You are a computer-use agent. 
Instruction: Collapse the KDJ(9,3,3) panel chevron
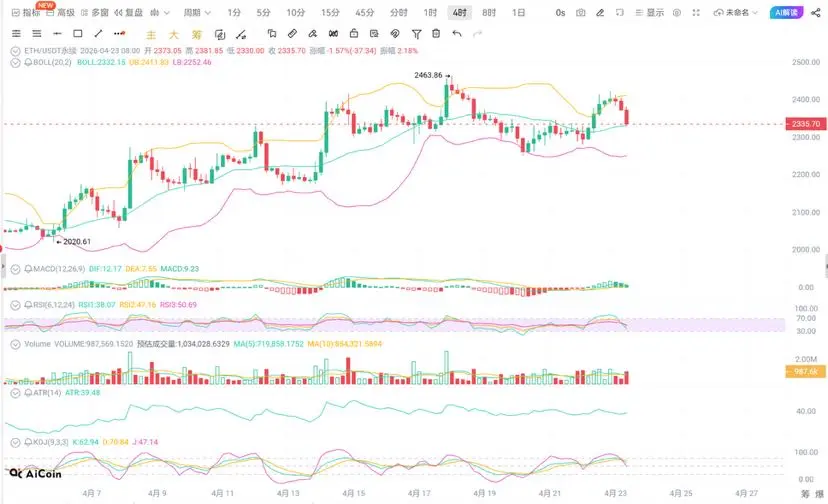15,442
